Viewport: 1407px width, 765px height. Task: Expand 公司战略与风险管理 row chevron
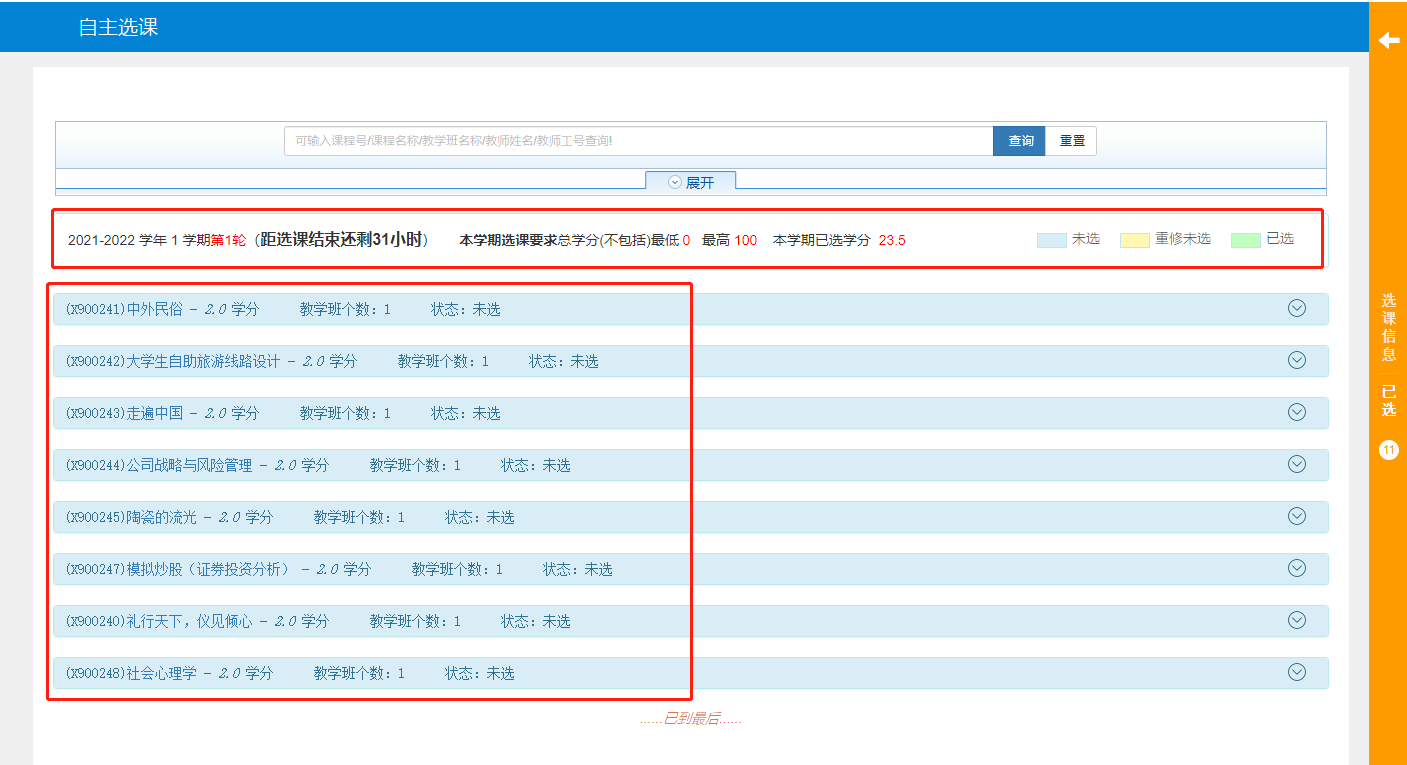1297,464
